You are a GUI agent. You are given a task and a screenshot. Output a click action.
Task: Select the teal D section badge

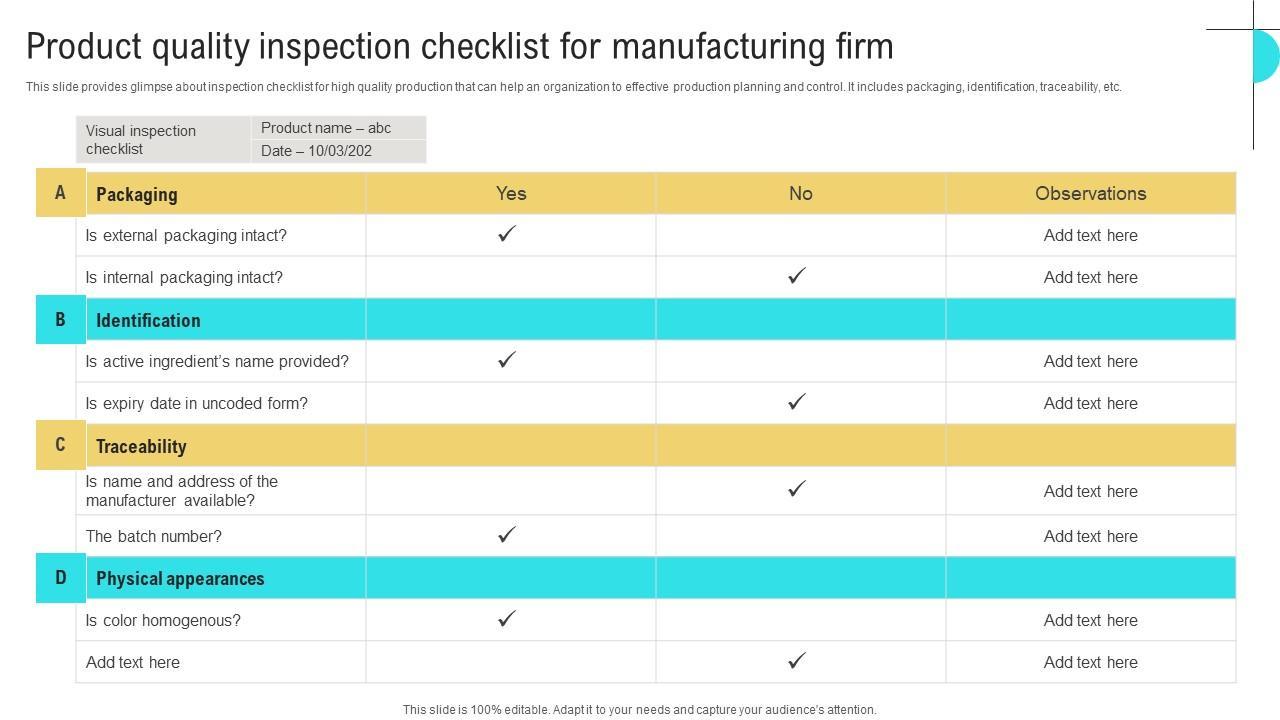60,578
